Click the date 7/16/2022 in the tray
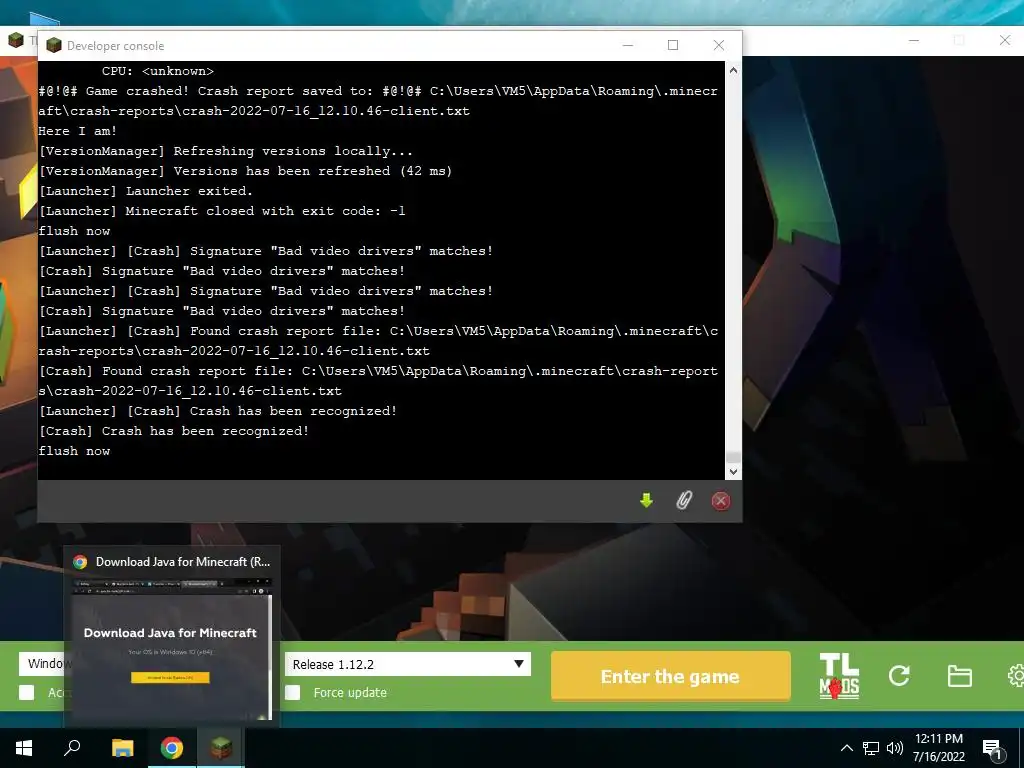 (938, 757)
